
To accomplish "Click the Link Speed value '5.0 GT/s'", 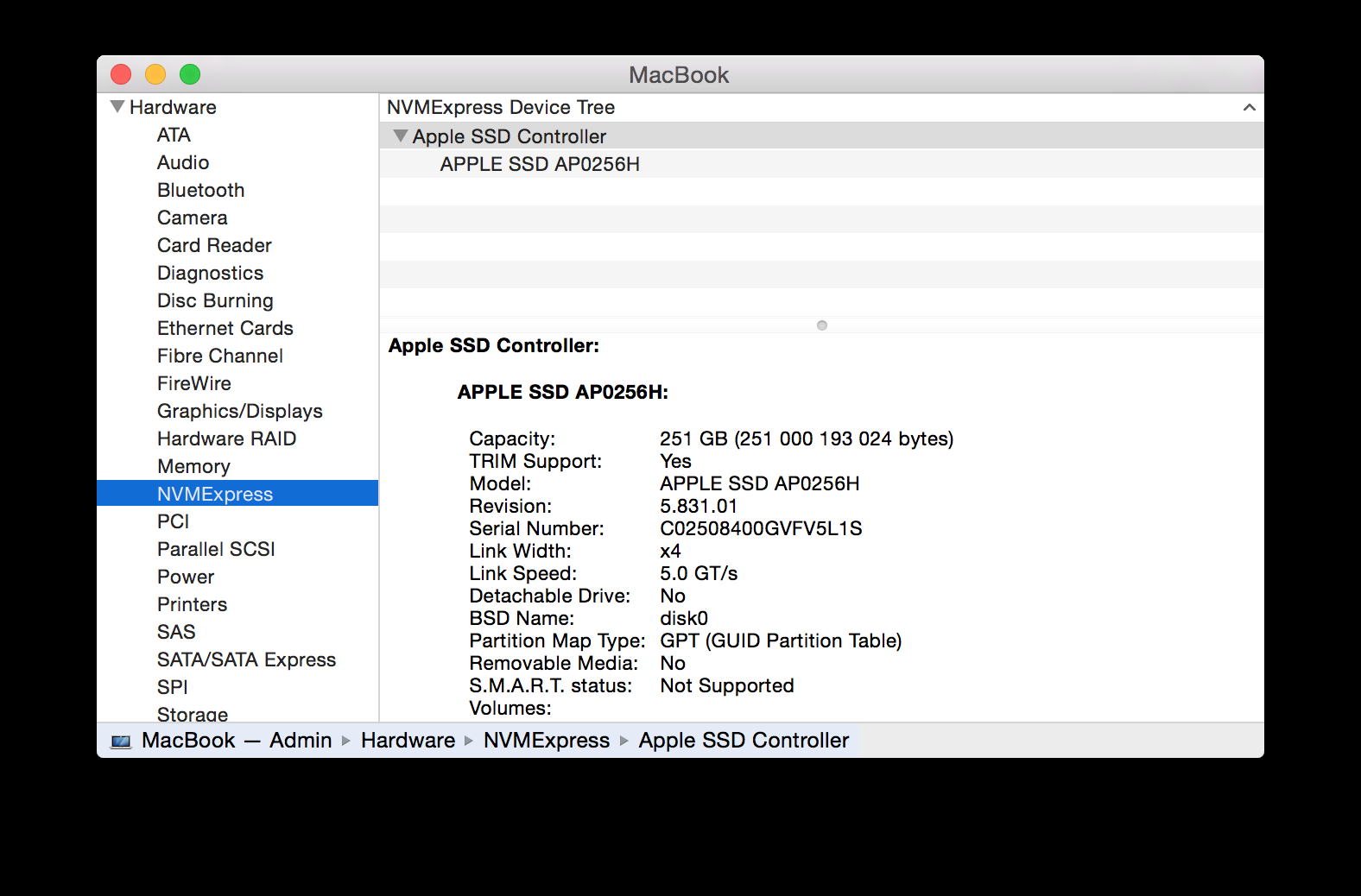I will tap(699, 573).
